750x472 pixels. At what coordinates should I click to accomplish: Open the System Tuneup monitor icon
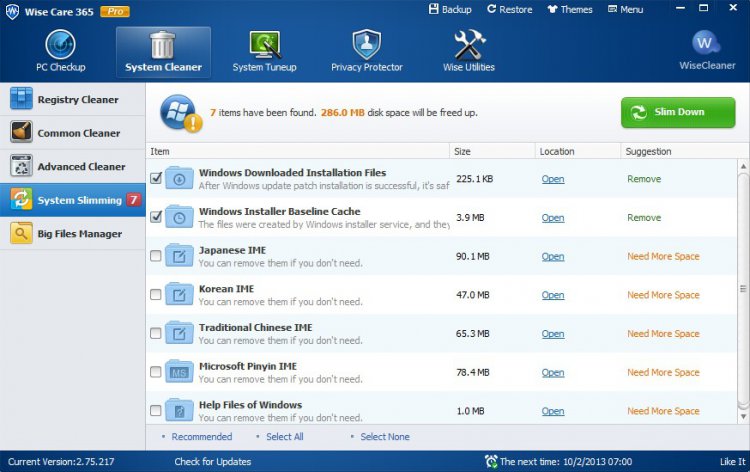click(265, 44)
